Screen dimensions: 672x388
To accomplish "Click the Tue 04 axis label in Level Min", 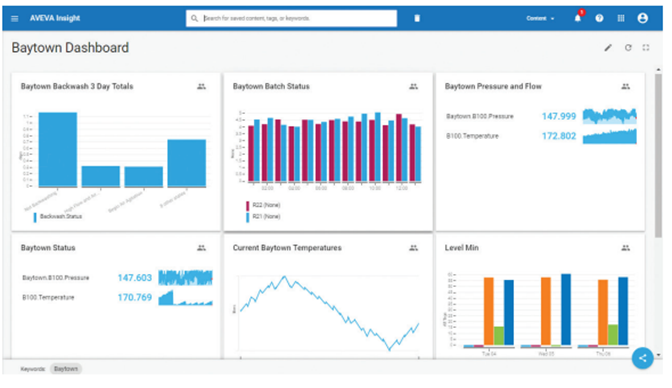I will [x=489, y=354].
